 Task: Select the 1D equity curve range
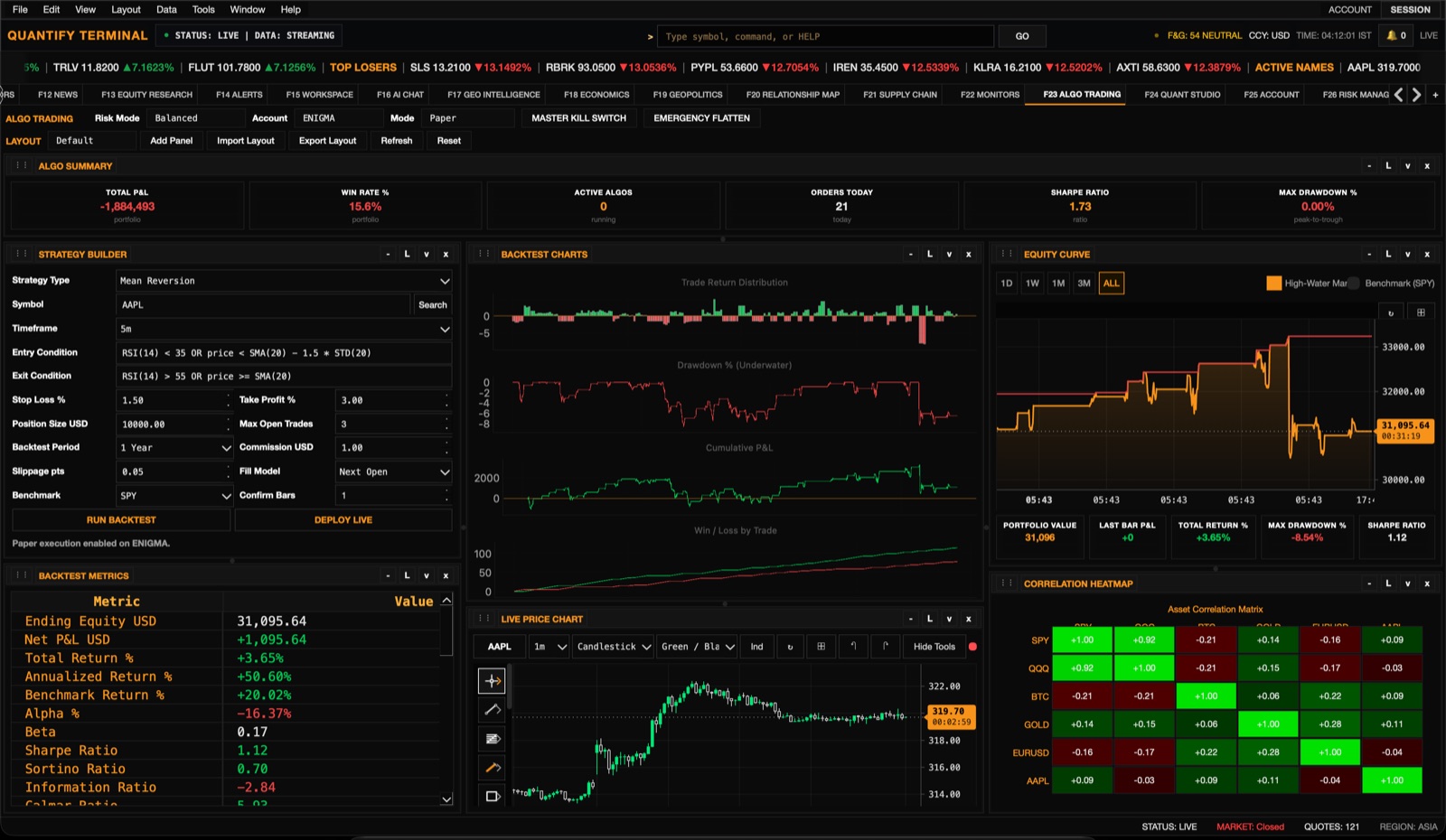pyautogui.click(x=1006, y=284)
